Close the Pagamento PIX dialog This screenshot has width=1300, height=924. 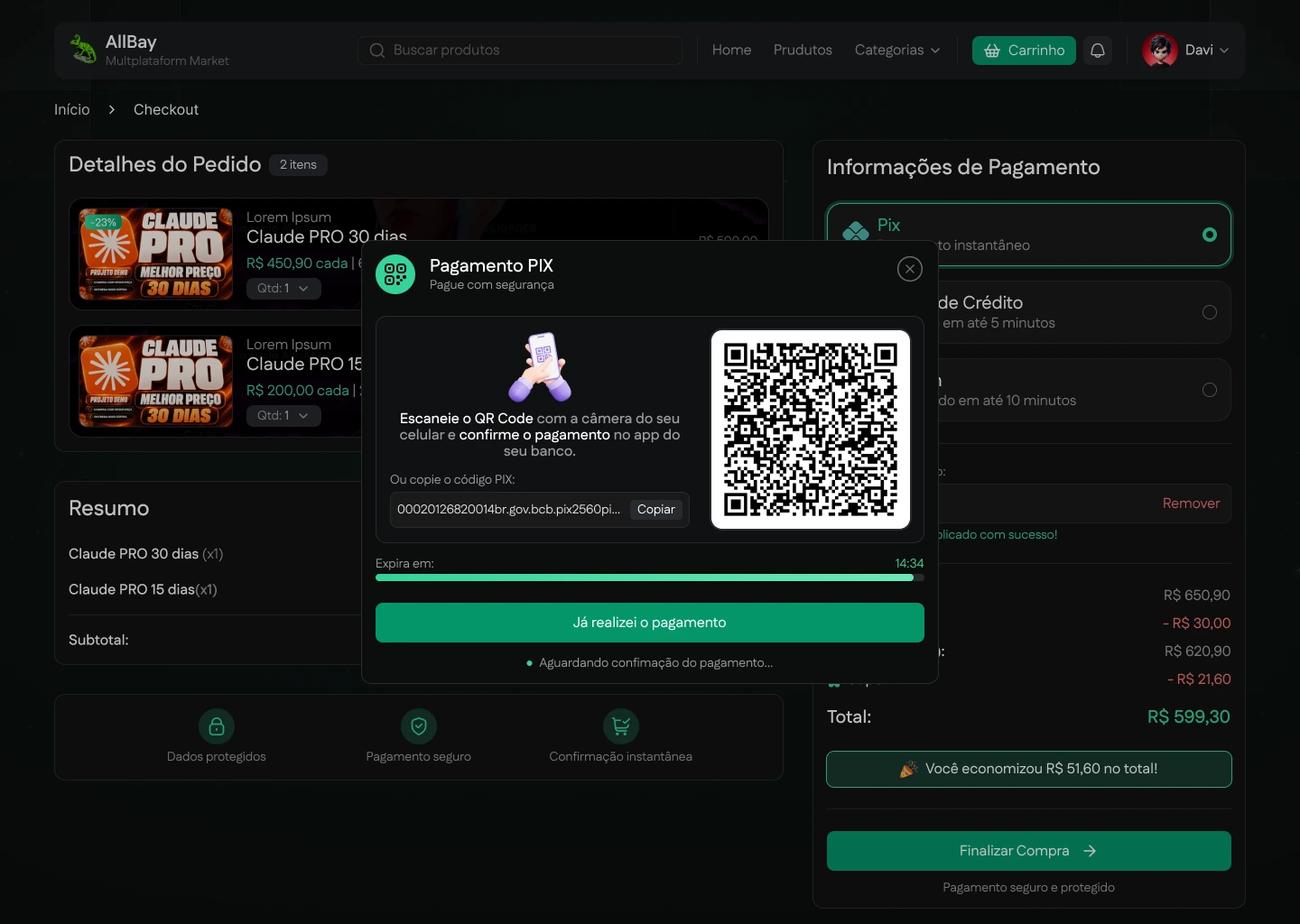click(910, 269)
